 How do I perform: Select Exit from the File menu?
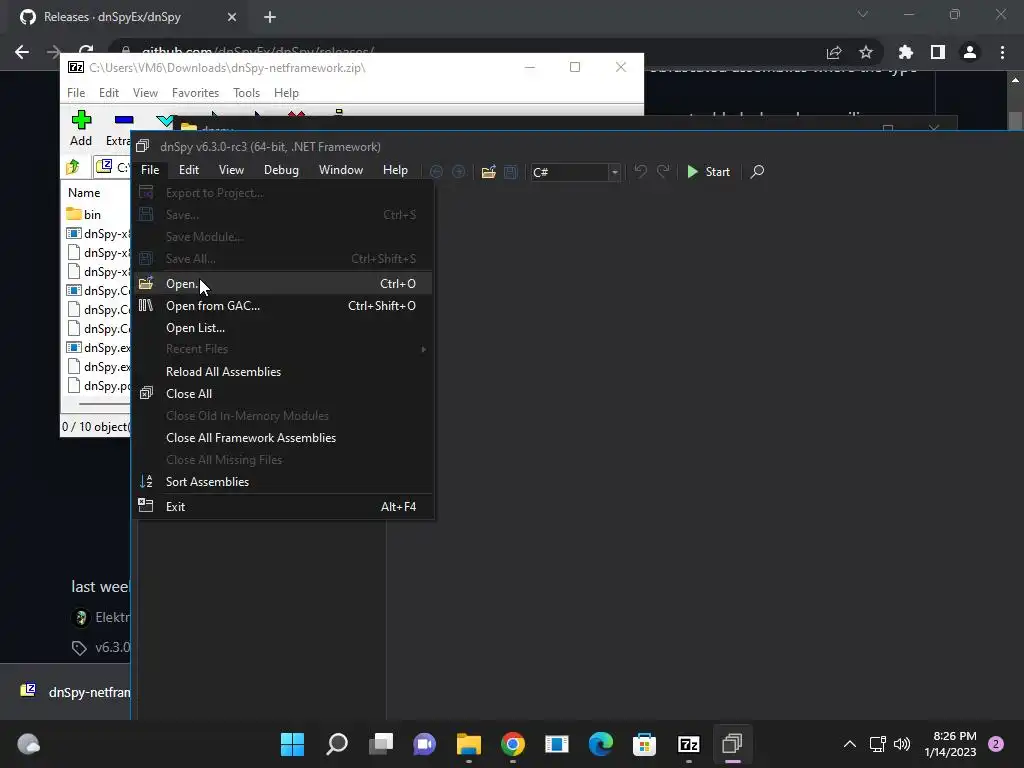(x=283, y=507)
